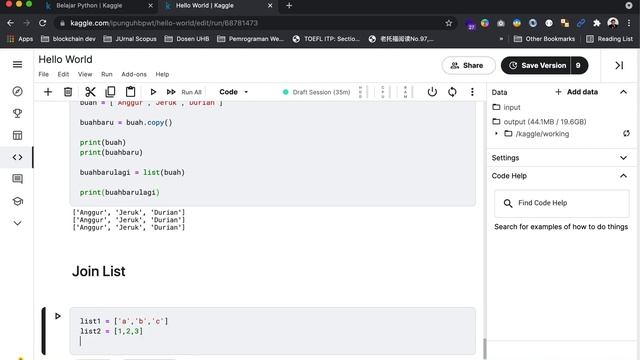Image resolution: width=640 pixels, height=360 pixels.
Task: Open a new browser tab
Action: (289, 6)
